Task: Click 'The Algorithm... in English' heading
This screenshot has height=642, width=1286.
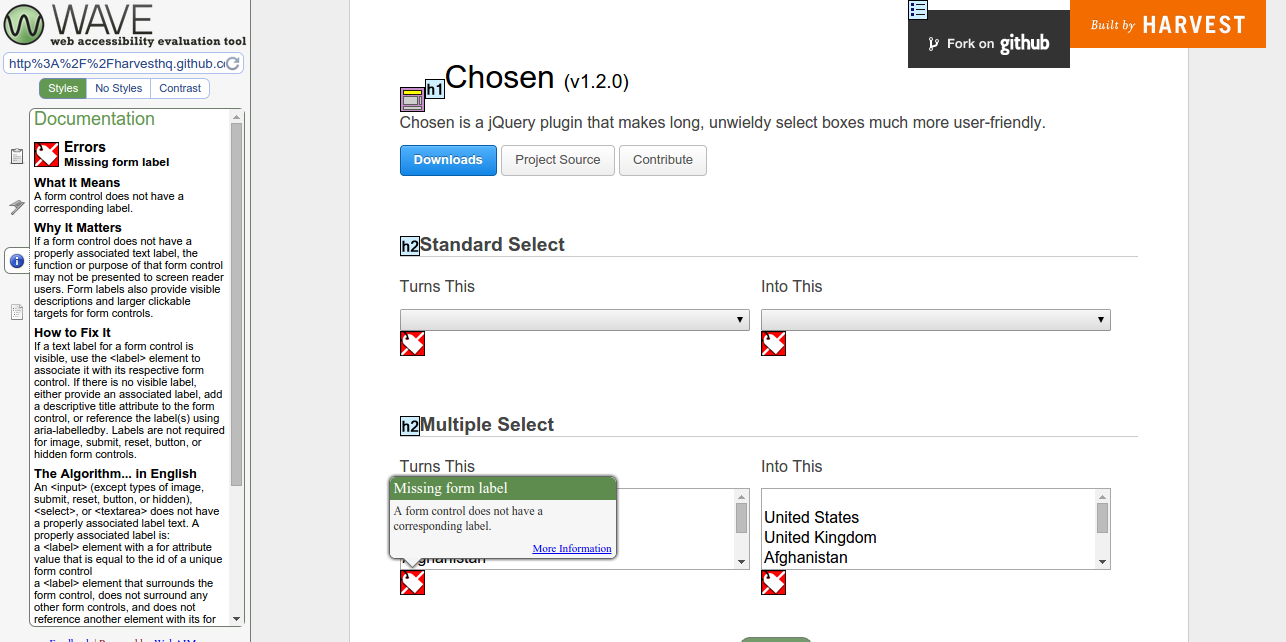Action: tap(115, 474)
